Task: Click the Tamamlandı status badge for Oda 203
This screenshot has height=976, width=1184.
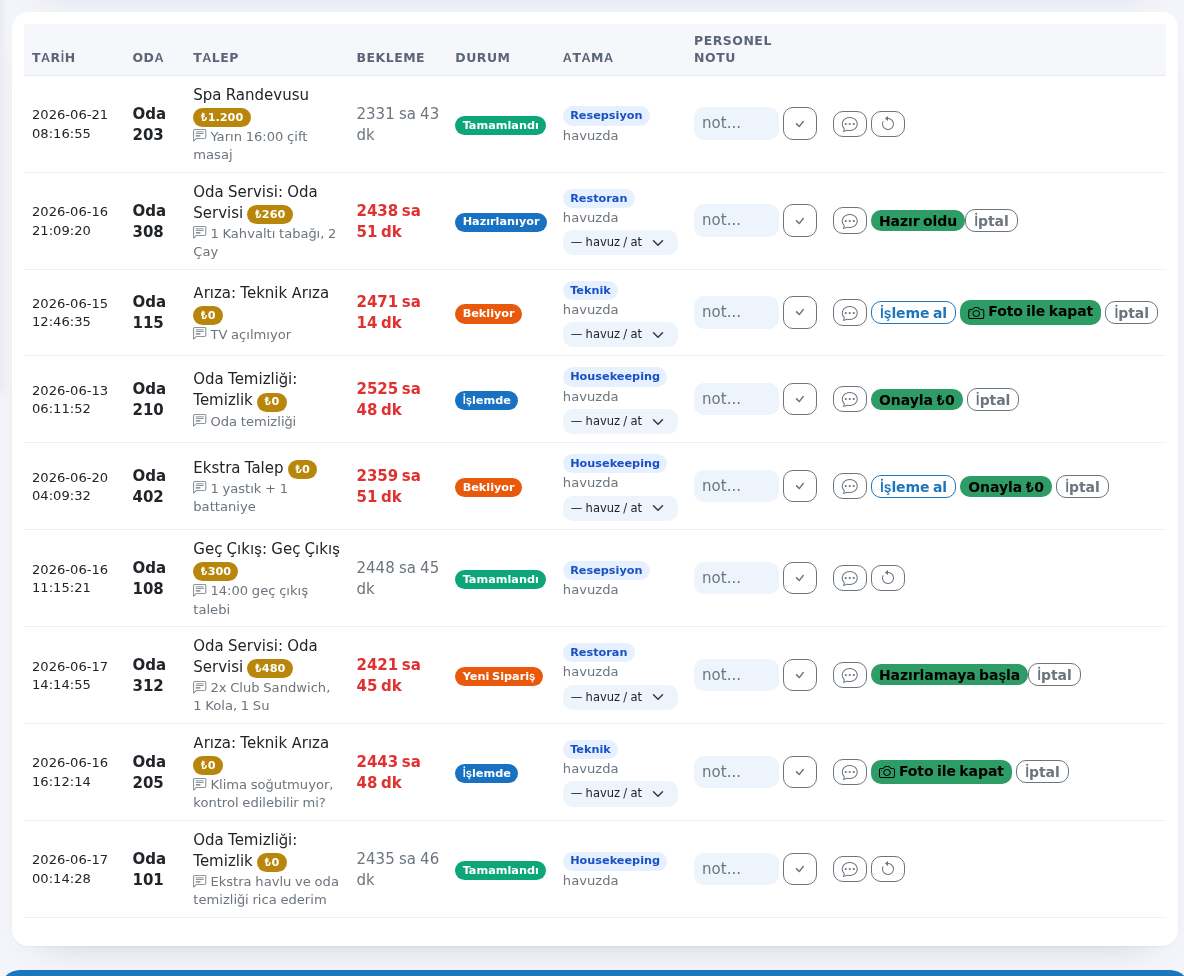Action: (x=501, y=125)
